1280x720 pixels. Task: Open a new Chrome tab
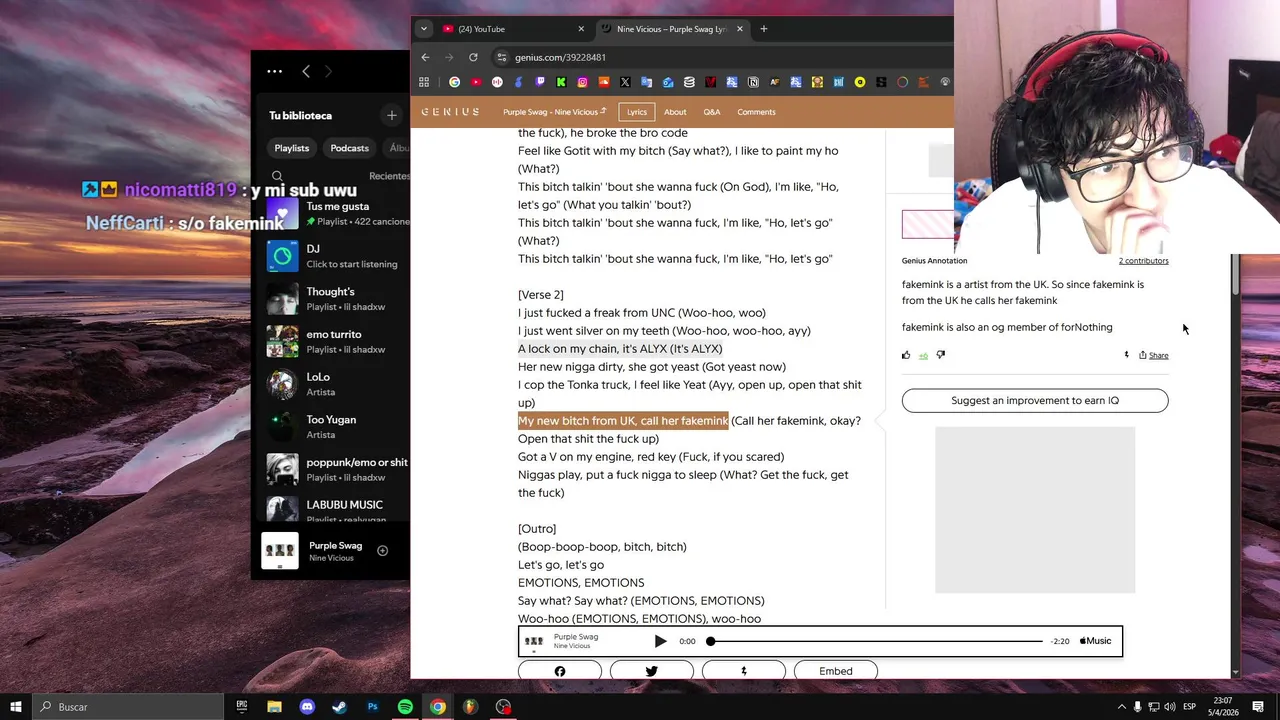[x=763, y=29]
